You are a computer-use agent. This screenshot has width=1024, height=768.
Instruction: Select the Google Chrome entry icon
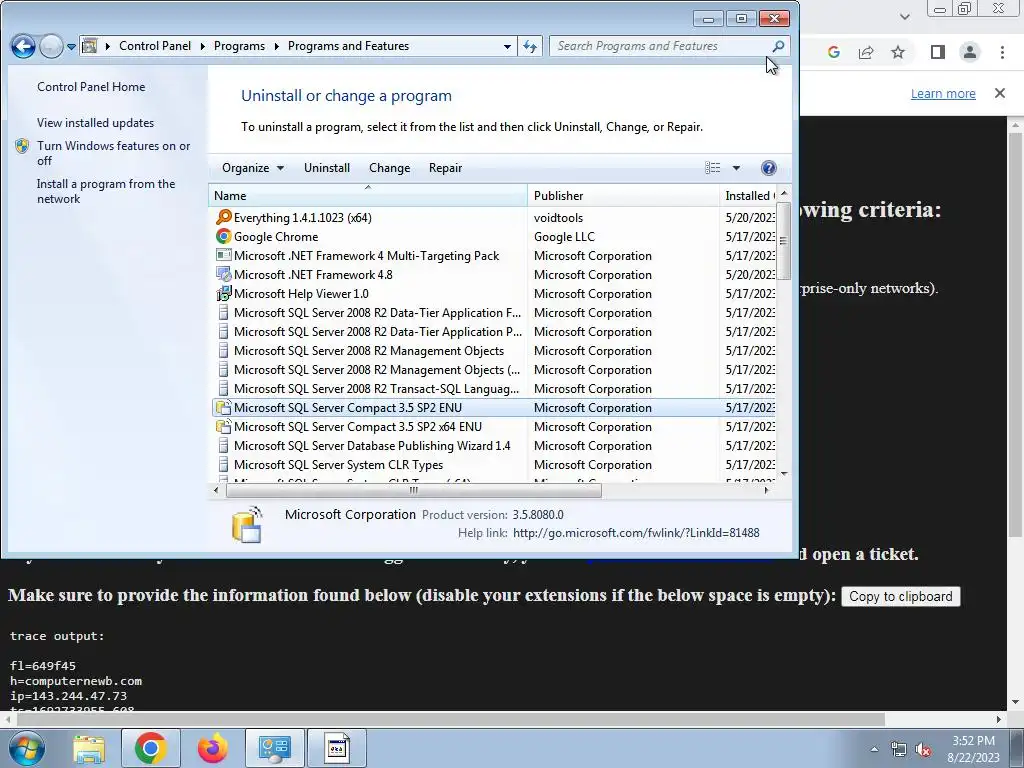point(223,236)
